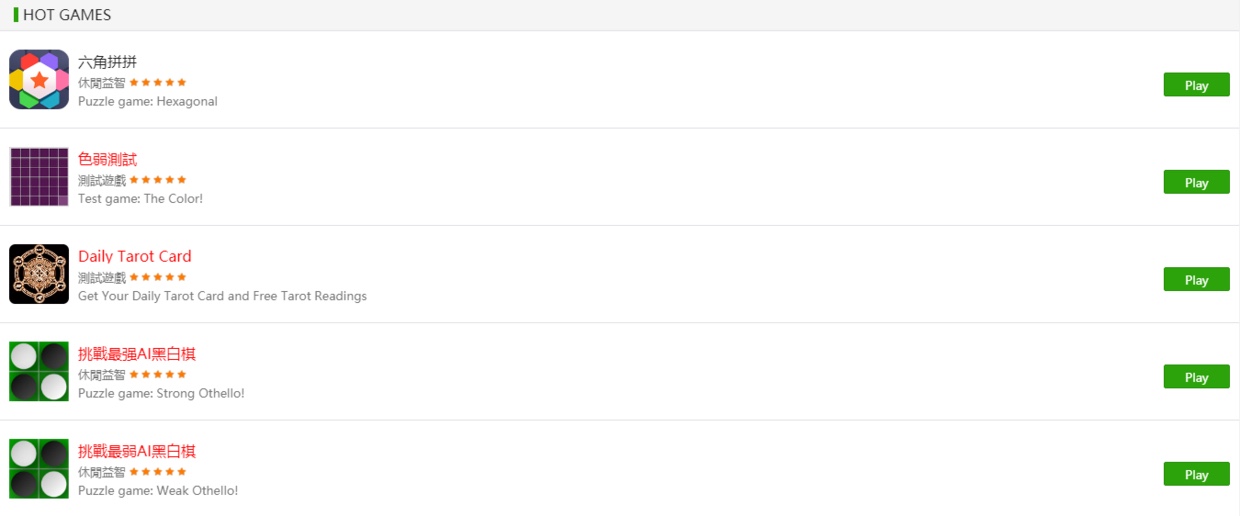Viewport: 1240px width, 516px height.
Task: Click the purple color grid game icon
Action: [39, 176]
